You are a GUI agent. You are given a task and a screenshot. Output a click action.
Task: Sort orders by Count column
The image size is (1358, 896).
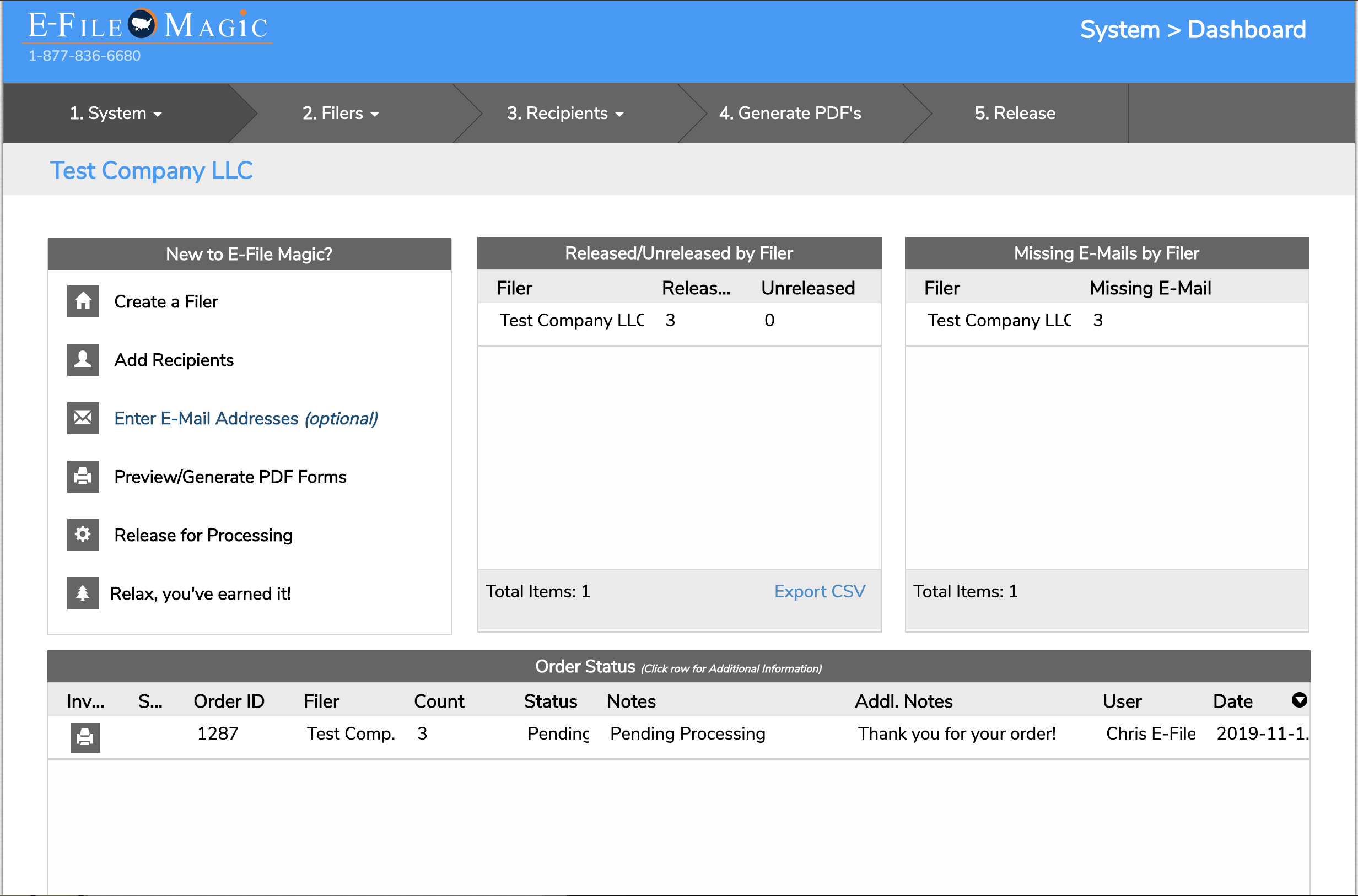click(x=439, y=700)
